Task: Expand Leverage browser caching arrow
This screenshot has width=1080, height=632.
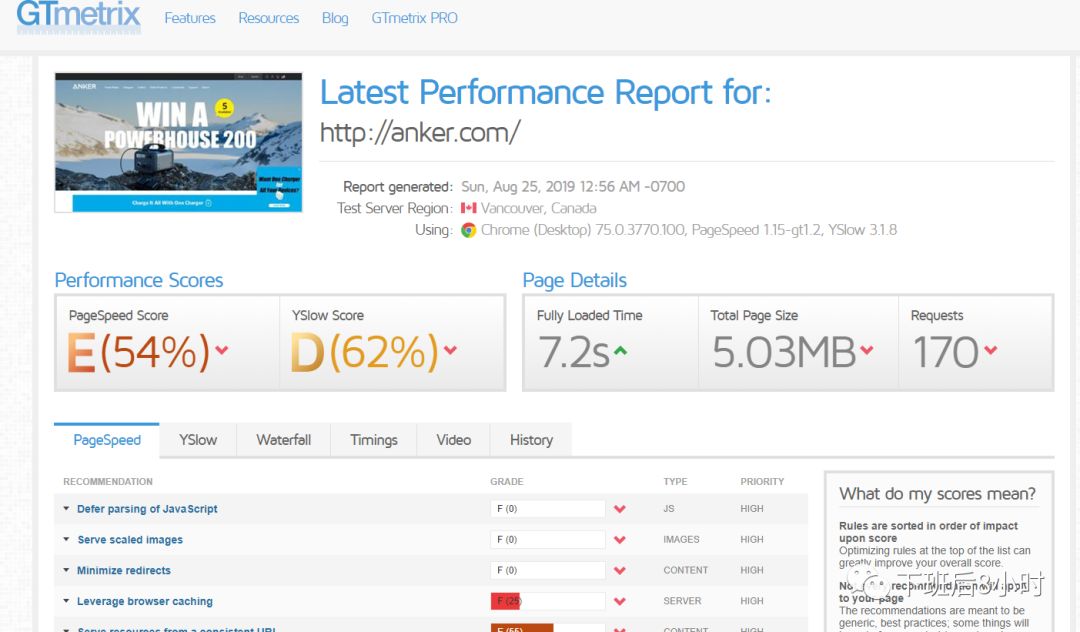Action: [66, 601]
